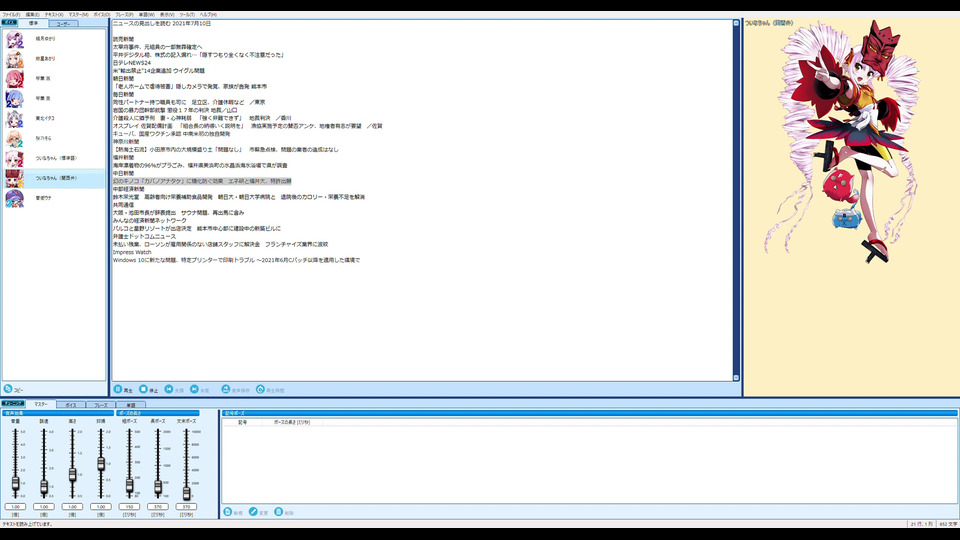Click text editor scrollbar down arrow
The height and width of the screenshot is (540, 960).
coord(736,378)
